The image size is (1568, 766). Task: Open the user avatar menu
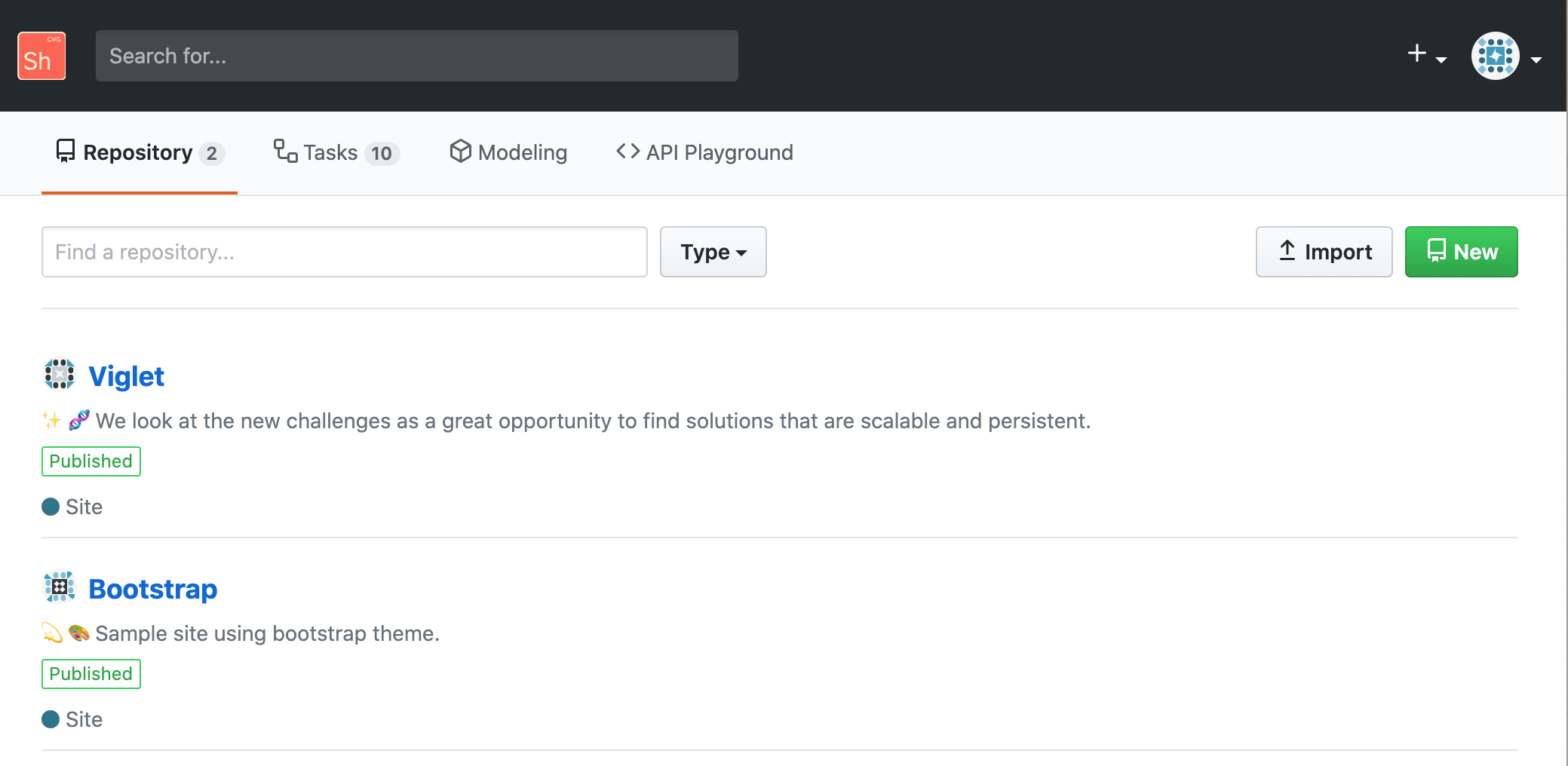pyautogui.click(x=1506, y=56)
